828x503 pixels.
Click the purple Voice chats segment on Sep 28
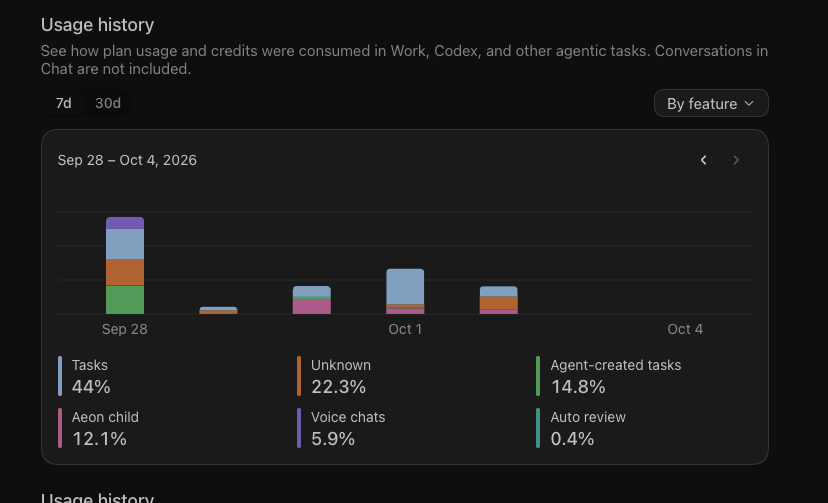125,223
